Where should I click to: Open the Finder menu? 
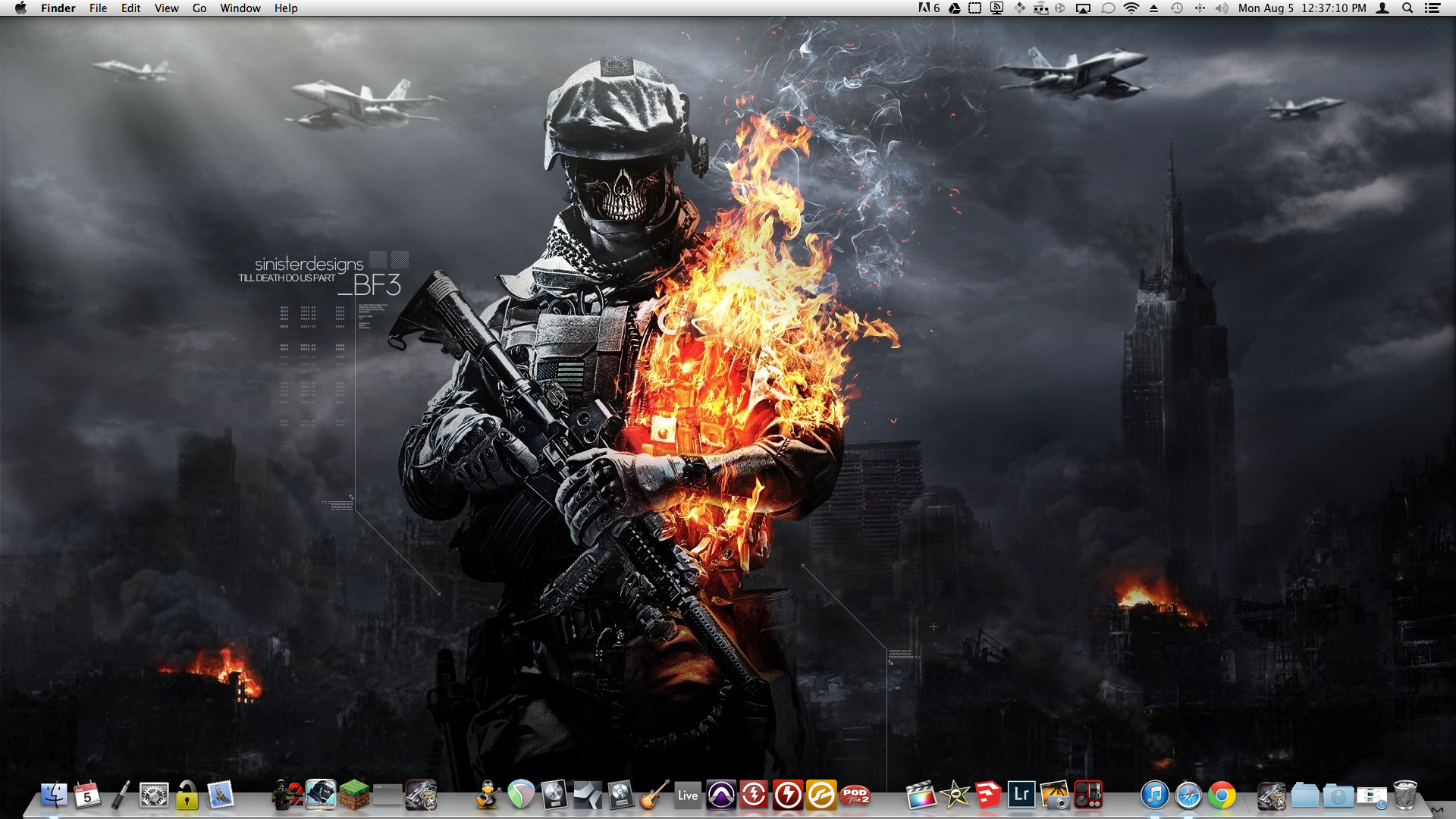coord(58,8)
